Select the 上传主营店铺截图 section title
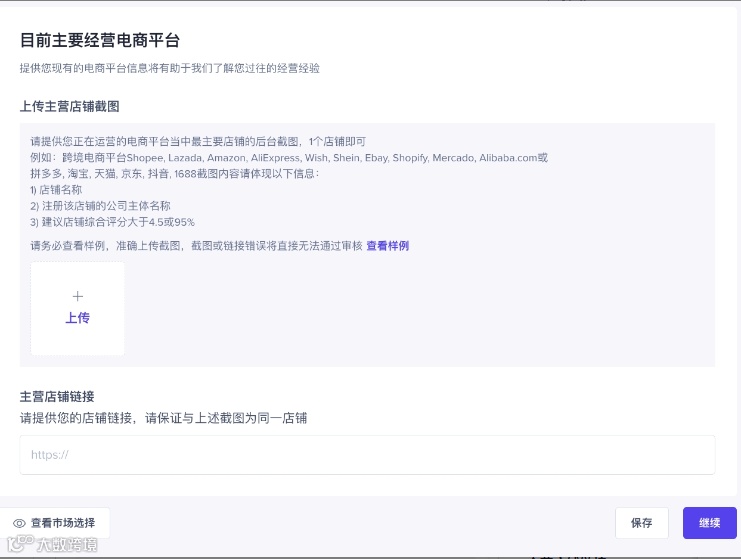This screenshot has width=741, height=559. 69,106
